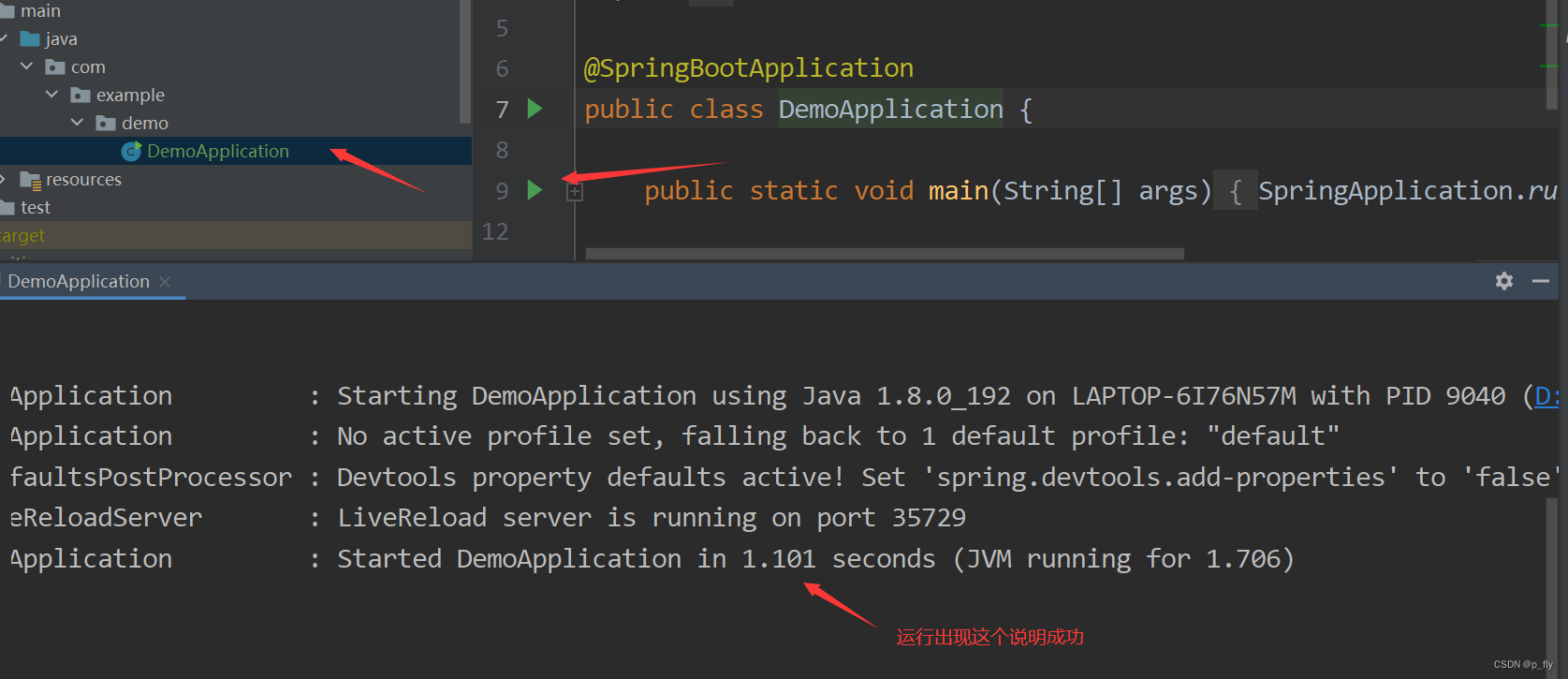Screen dimensions: 1568x679
Task: Collapse the com package
Action: coord(27,66)
